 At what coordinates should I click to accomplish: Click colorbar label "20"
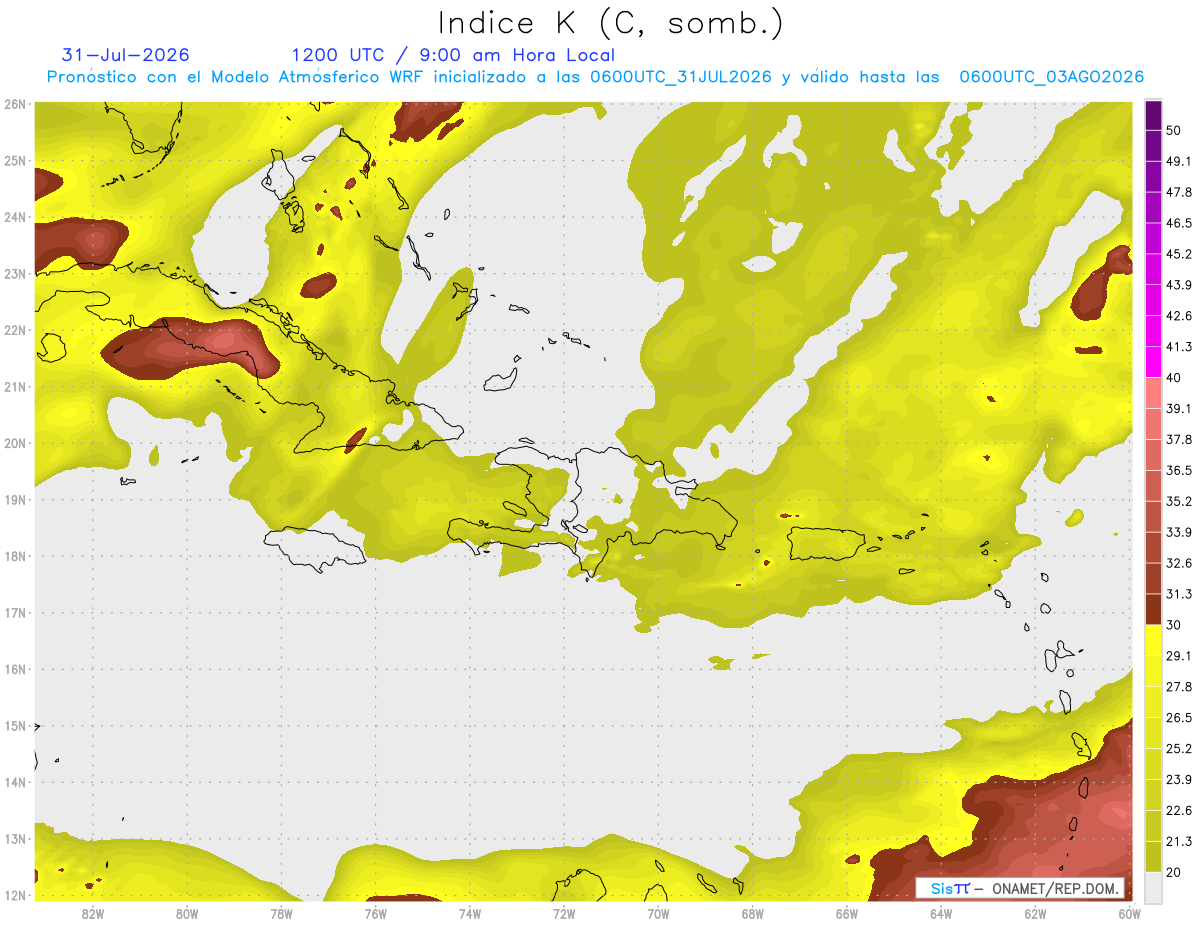pos(1174,871)
